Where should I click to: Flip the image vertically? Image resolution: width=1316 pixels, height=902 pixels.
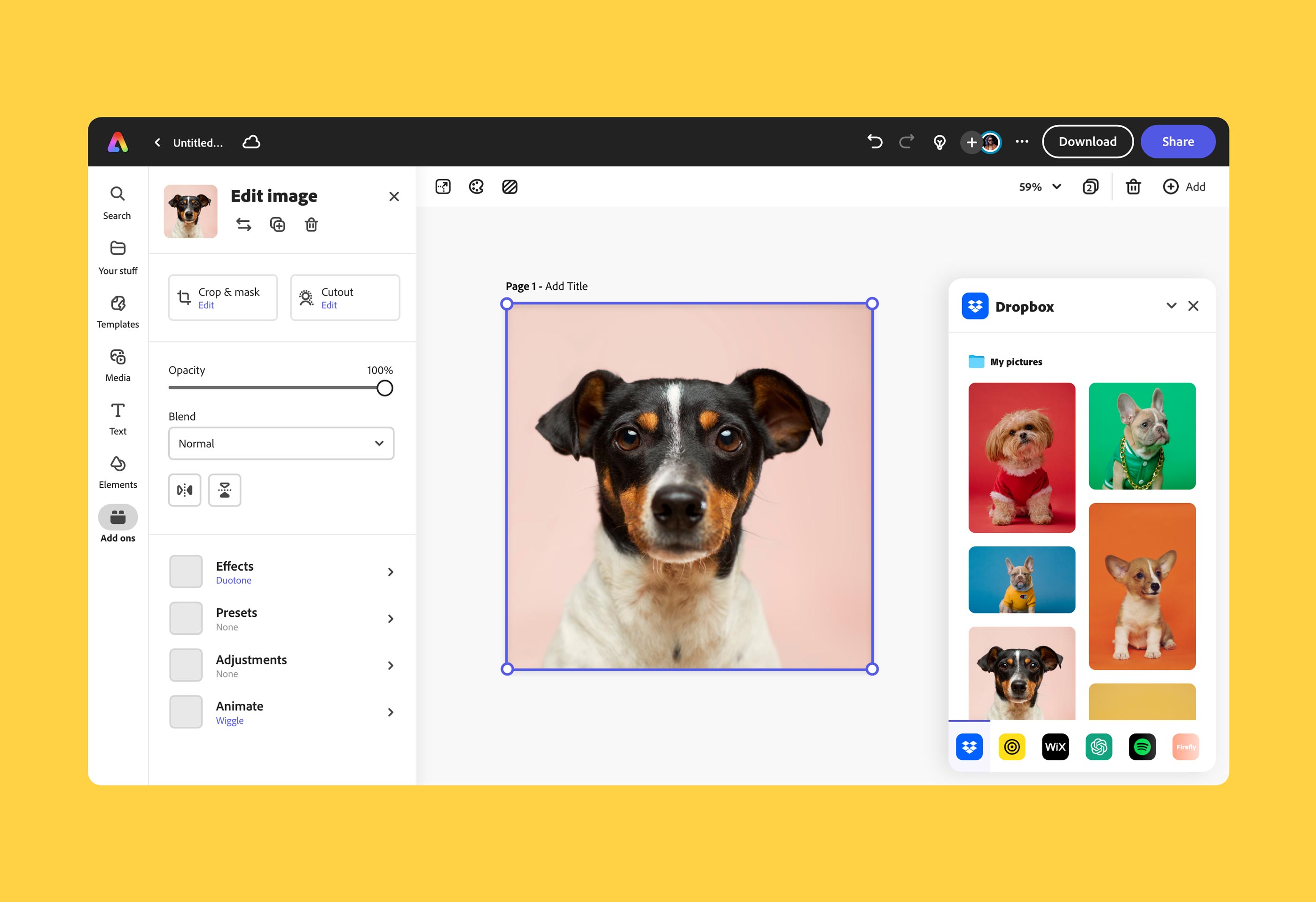click(x=225, y=490)
